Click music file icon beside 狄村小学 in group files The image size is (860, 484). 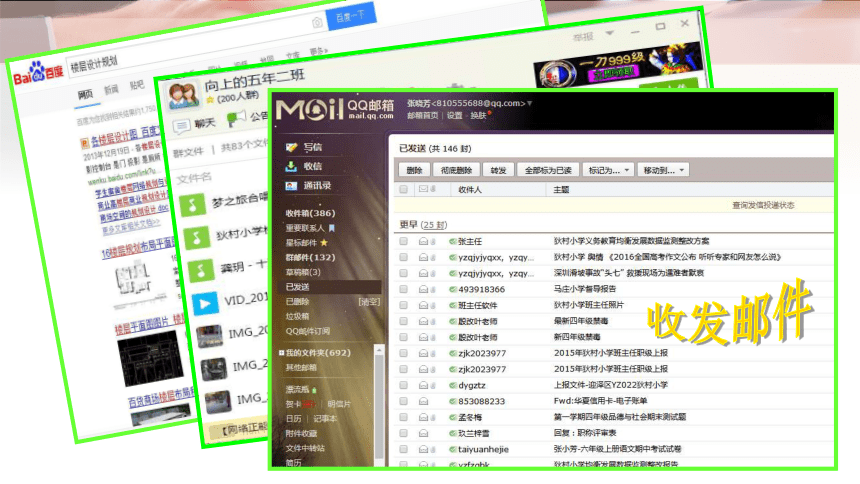196,238
